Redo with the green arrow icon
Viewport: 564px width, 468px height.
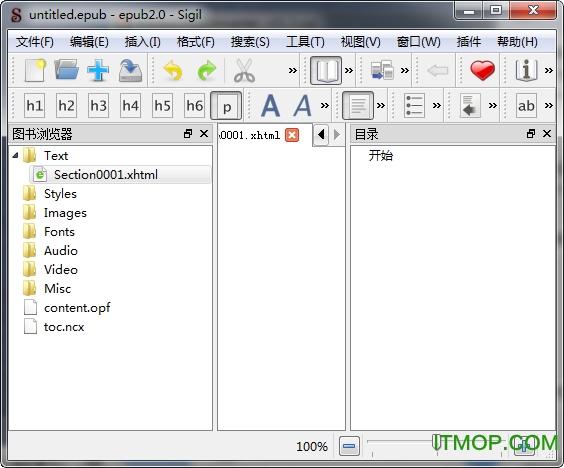coord(207,70)
